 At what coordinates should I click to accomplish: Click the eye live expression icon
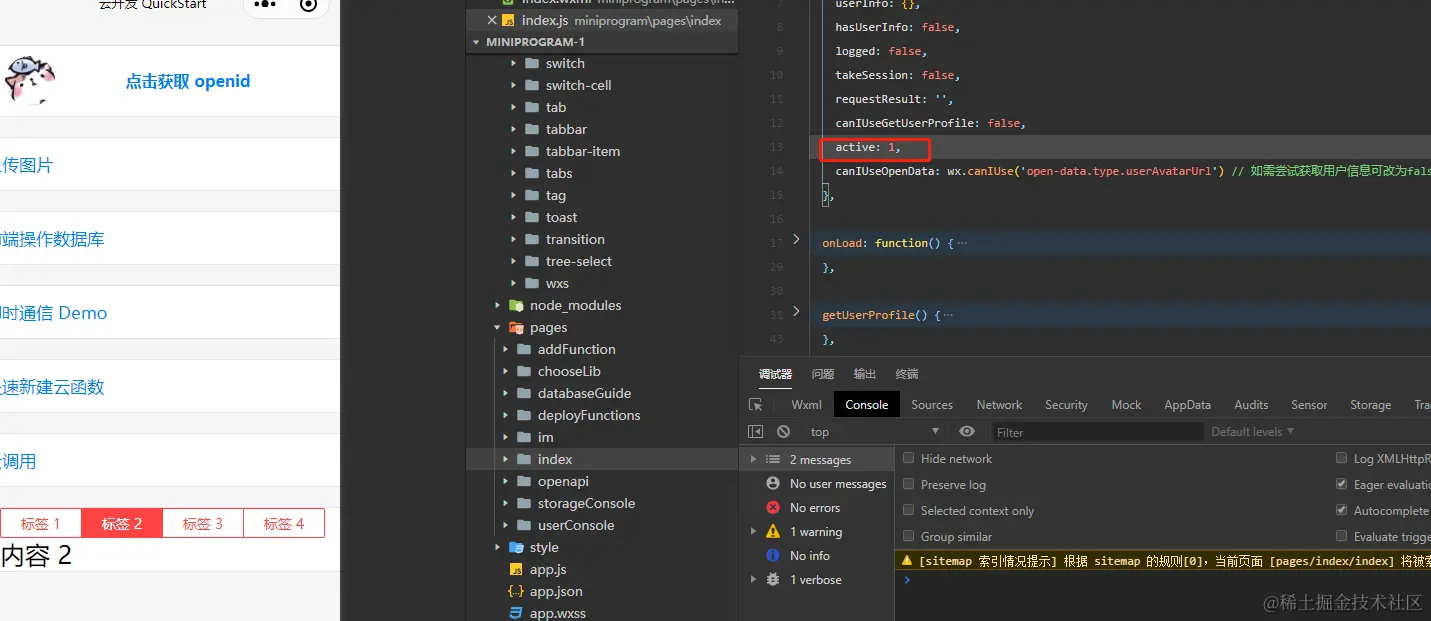(x=967, y=432)
